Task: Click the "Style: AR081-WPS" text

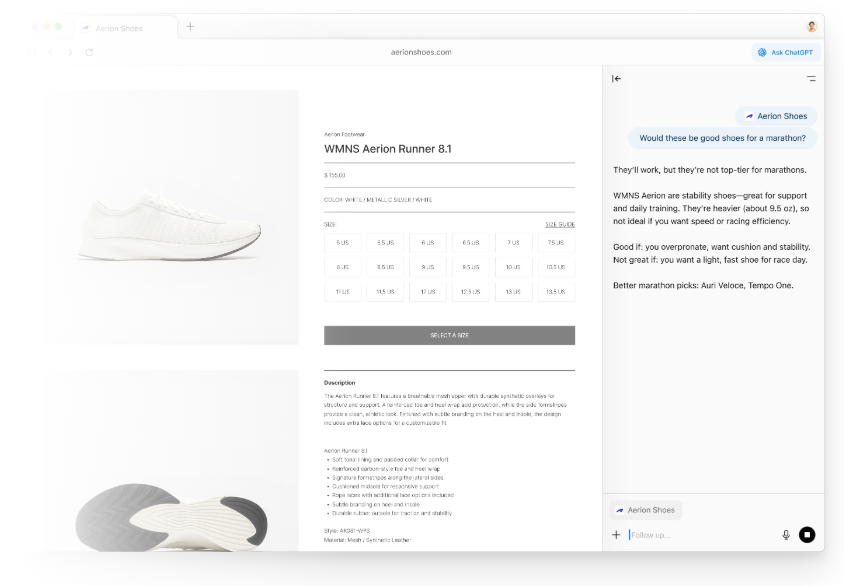Action: [347, 531]
